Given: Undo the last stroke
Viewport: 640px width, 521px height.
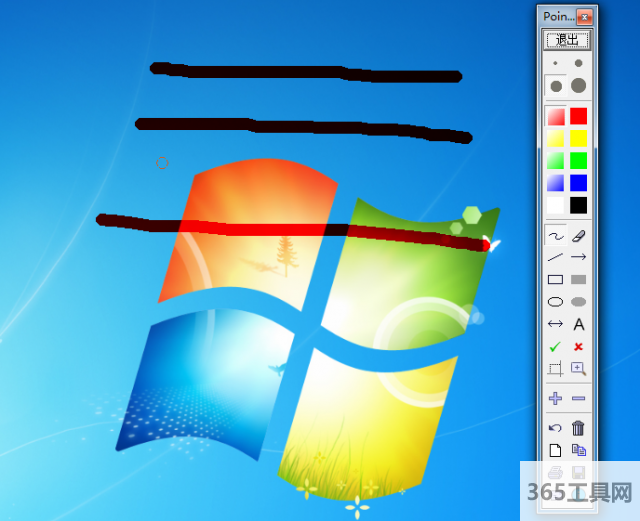Looking at the screenshot, I should [x=555, y=428].
